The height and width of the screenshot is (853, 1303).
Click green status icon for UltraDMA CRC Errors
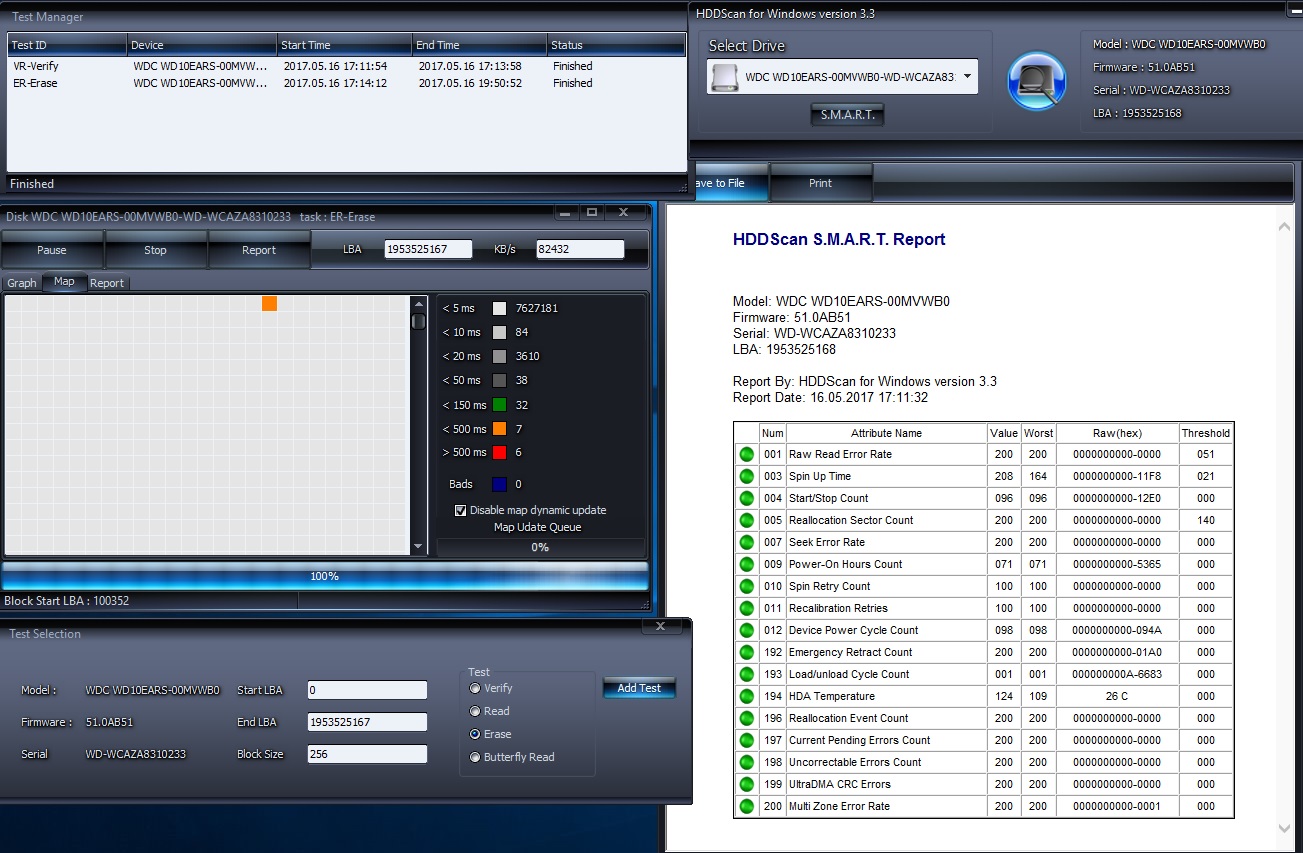(746, 784)
